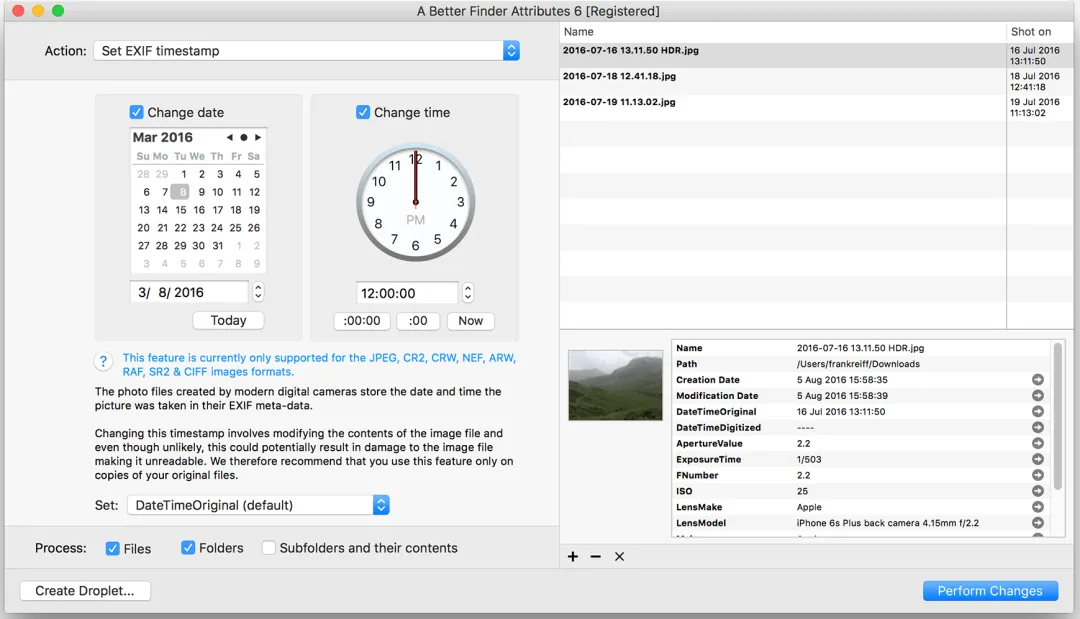Uncheck the Change date checkbox
This screenshot has width=1080, height=619.
pyautogui.click(x=136, y=112)
